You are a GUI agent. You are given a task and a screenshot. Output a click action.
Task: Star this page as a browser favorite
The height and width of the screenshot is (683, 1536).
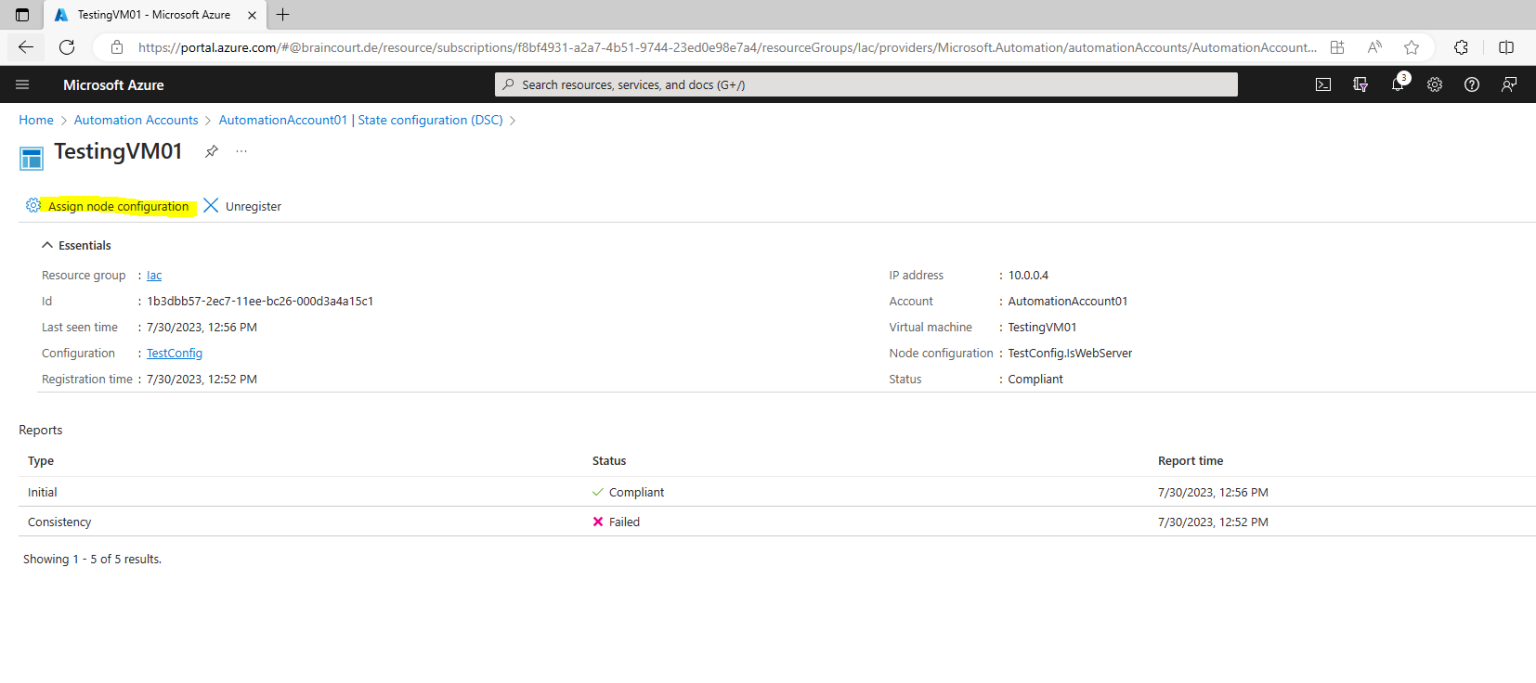click(1411, 47)
